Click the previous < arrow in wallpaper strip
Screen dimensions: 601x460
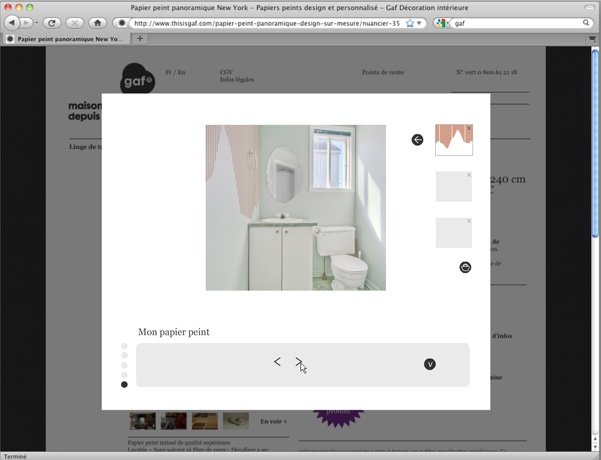pyautogui.click(x=277, y=361)
